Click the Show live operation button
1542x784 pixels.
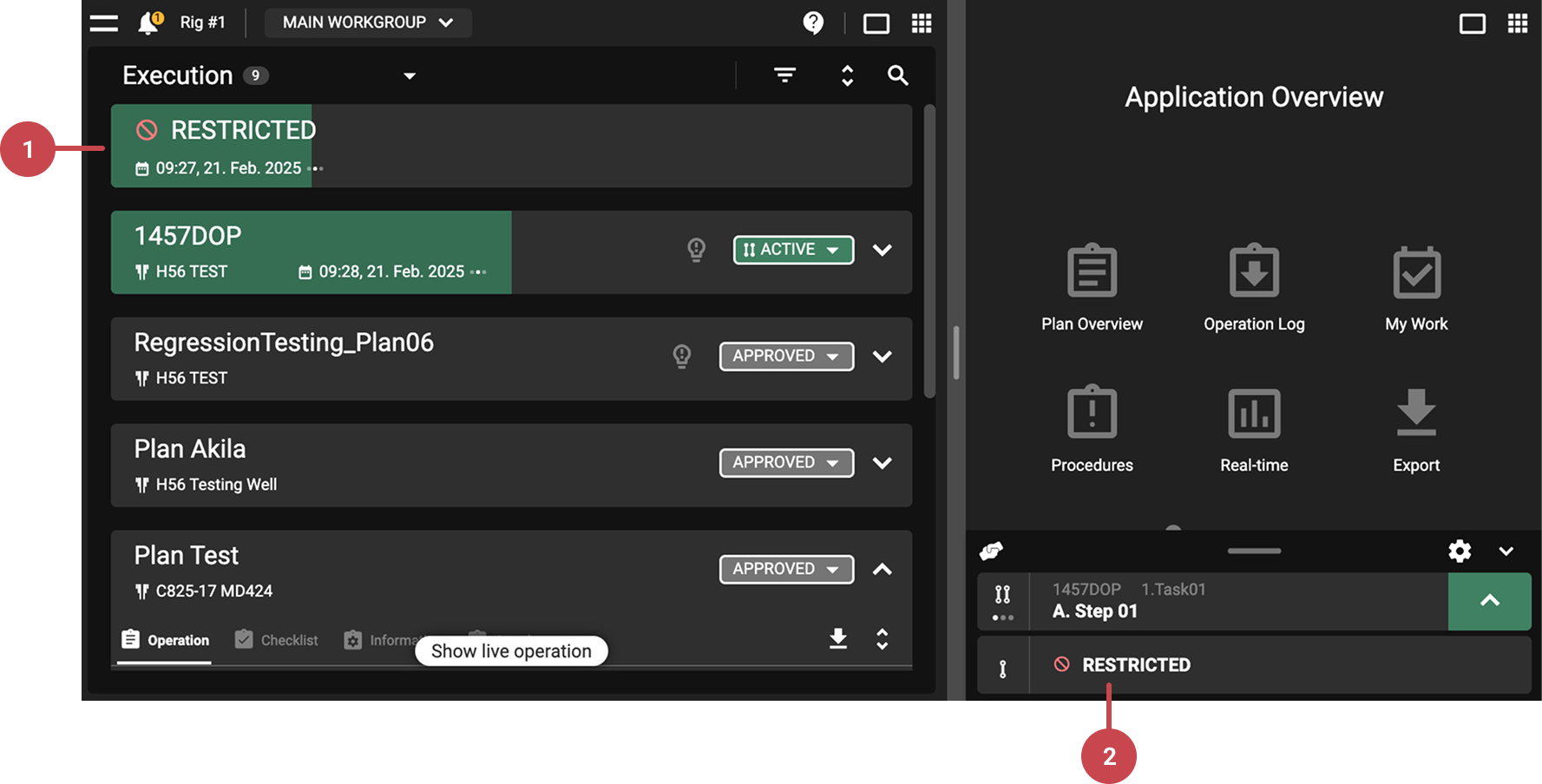point(511,651)
